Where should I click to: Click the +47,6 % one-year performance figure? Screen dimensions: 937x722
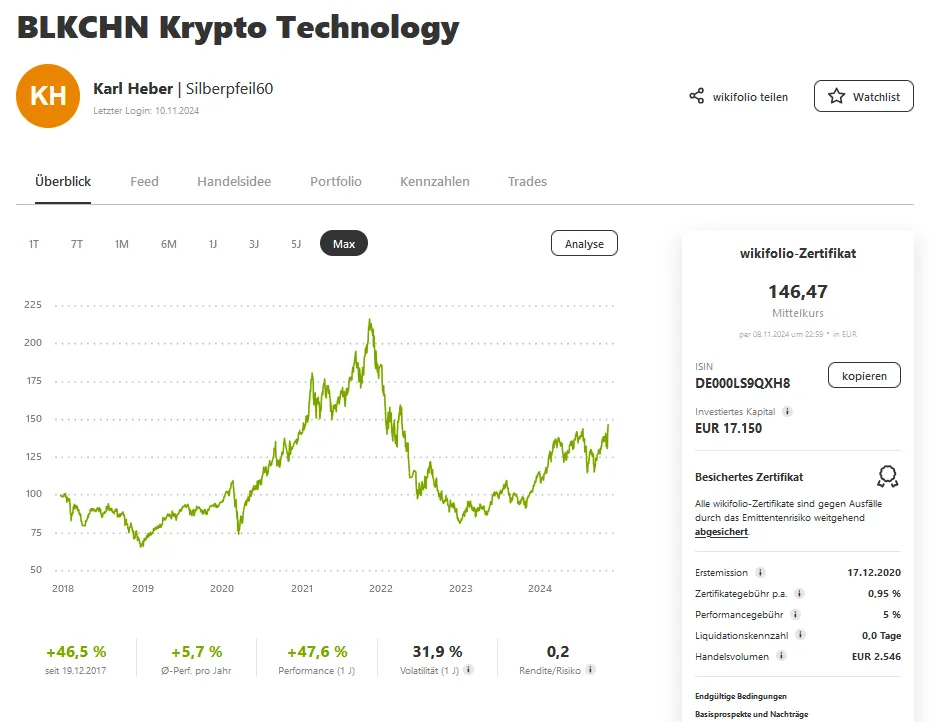[x=317, y=651]
